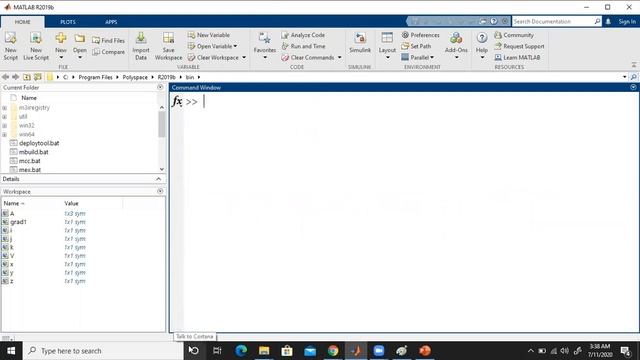Image resolution: width=640 pixels, height=360 pixels.
Task: Click Set Path
Action: (x=416, y=46)
